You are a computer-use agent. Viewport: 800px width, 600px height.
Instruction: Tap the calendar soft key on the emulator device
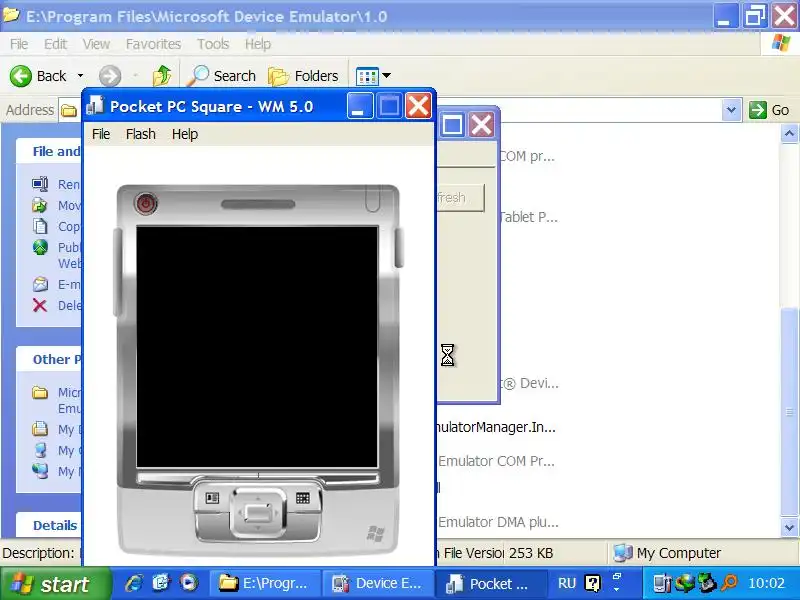pyautogui.click(x=303, y=498)
